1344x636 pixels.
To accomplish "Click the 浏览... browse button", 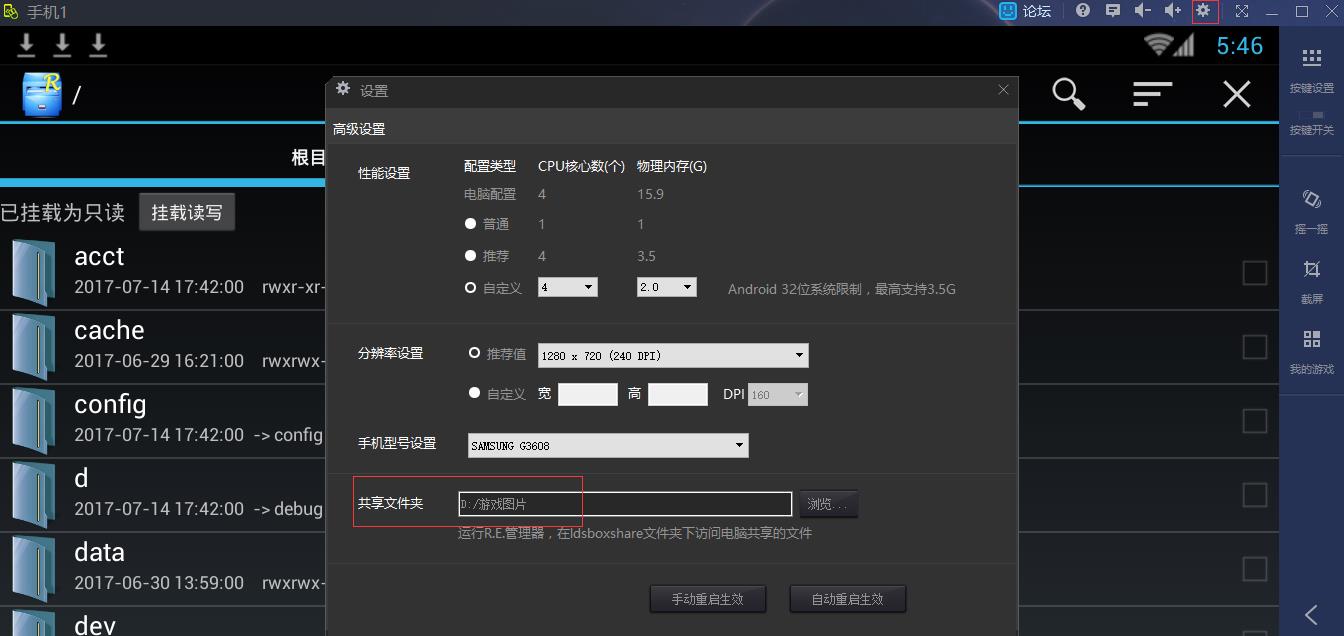I will (828, 504).
